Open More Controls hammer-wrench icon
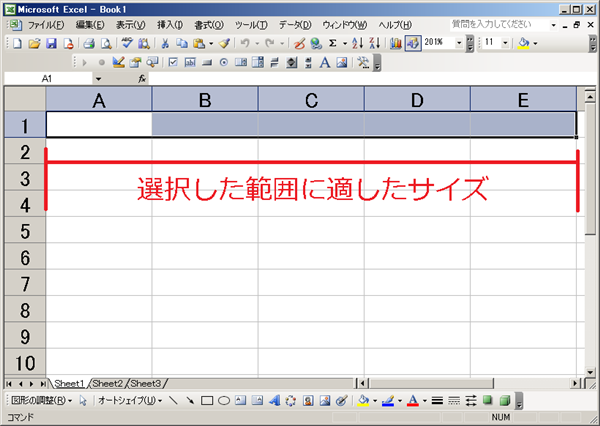This screenshot has height=426, width=600. [x=363, y=62]
